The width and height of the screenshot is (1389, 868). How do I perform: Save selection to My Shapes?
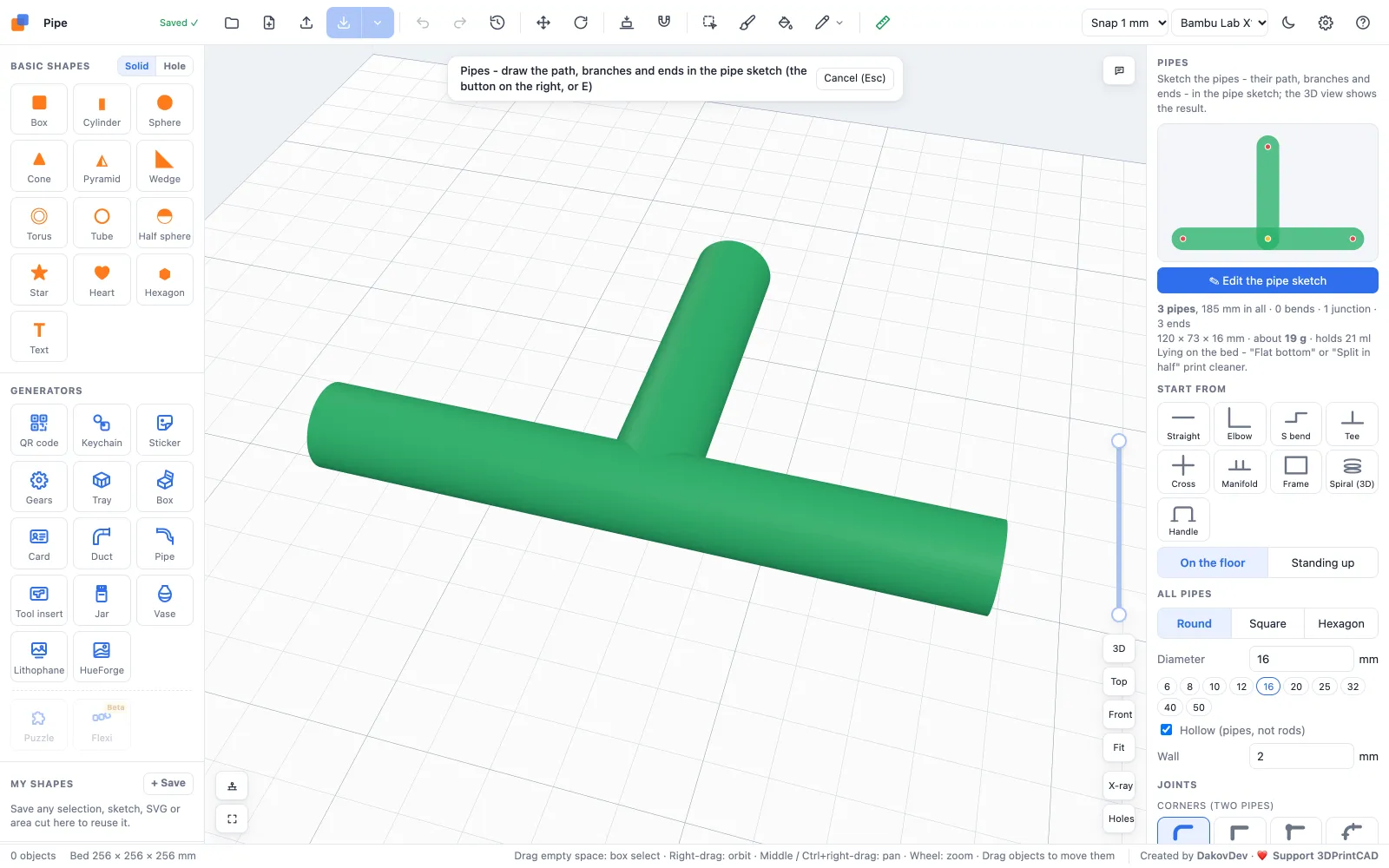(168, 783)
